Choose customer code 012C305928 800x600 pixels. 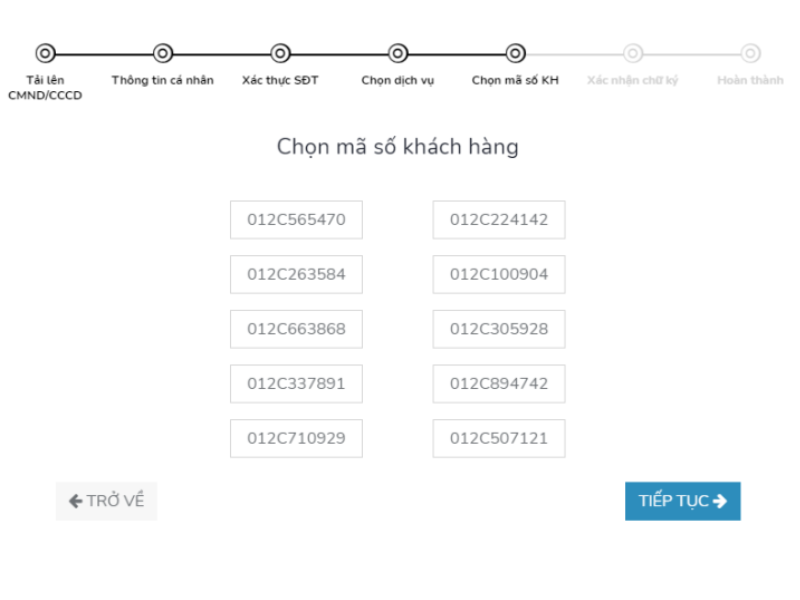point(498,328)
